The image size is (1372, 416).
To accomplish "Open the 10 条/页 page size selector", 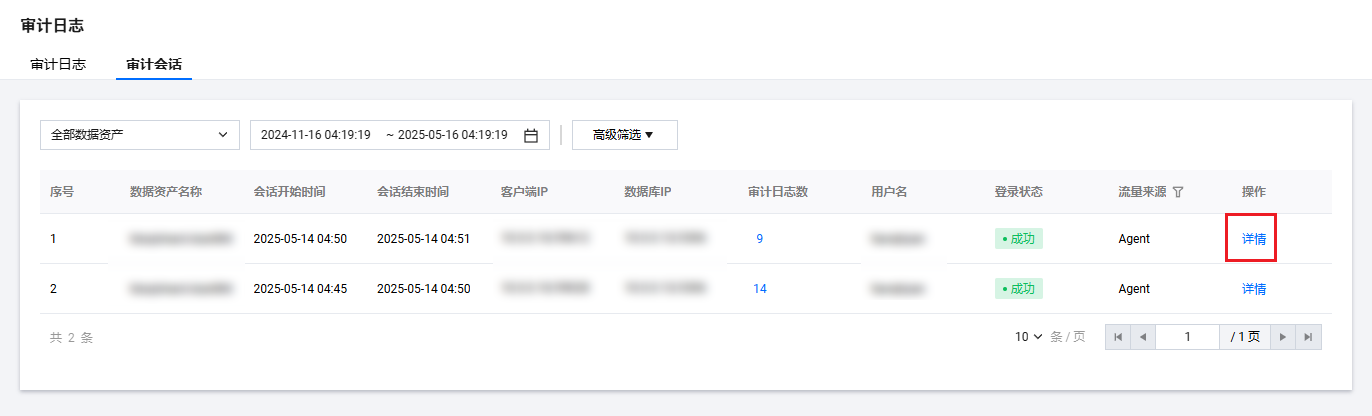I will point(1029,337).
